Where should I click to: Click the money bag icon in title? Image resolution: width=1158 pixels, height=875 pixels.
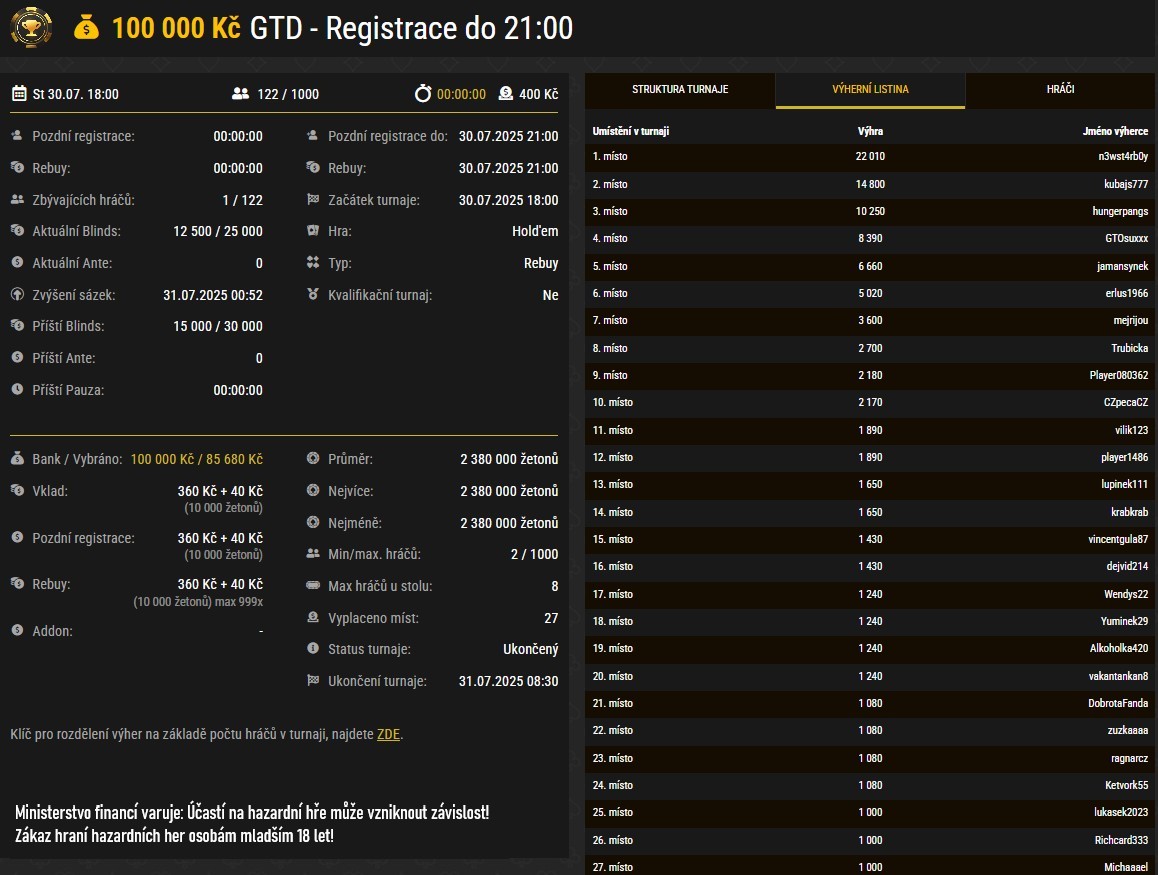tap(87, 28)
